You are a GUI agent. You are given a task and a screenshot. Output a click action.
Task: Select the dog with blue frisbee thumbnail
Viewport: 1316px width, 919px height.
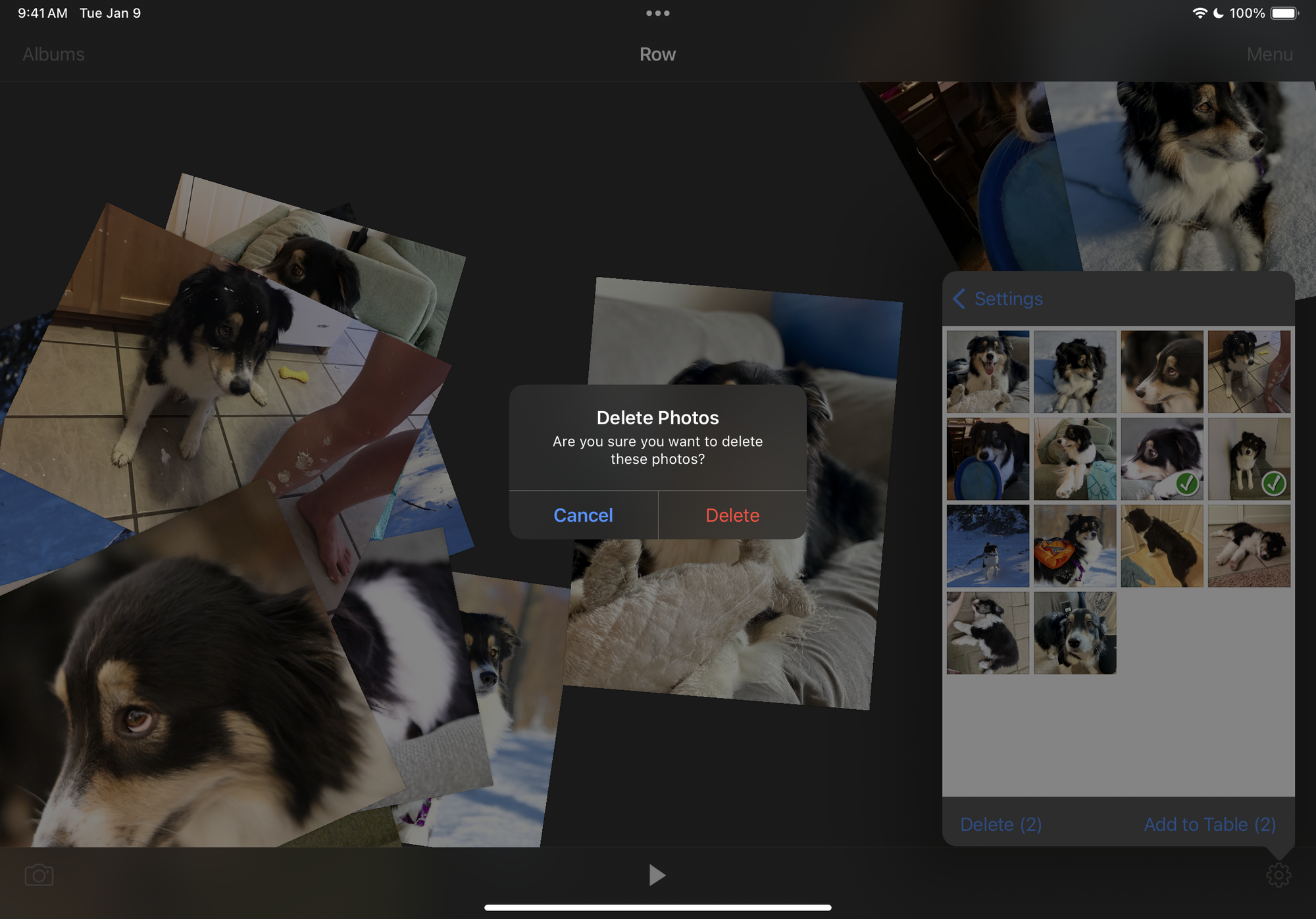pyautogui.click(x=988, y=459)
